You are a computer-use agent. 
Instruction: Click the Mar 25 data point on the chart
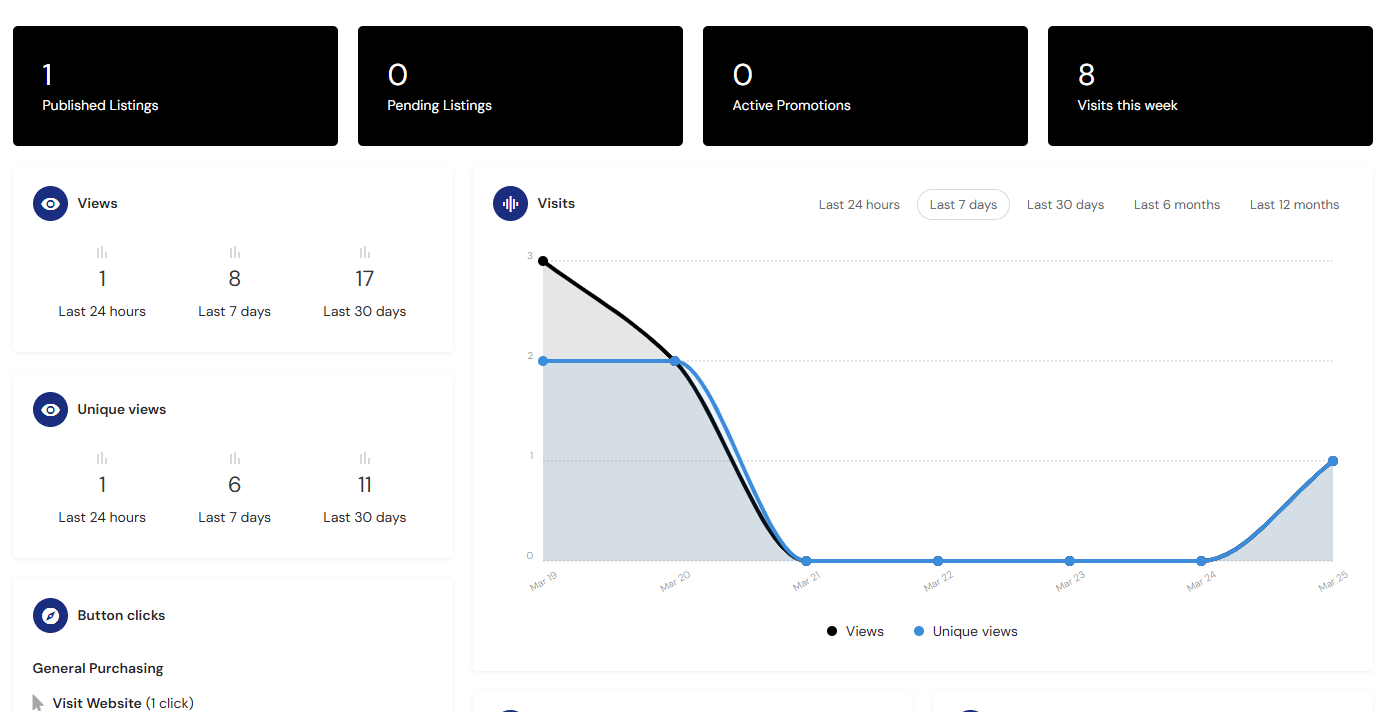[1333, 460]
